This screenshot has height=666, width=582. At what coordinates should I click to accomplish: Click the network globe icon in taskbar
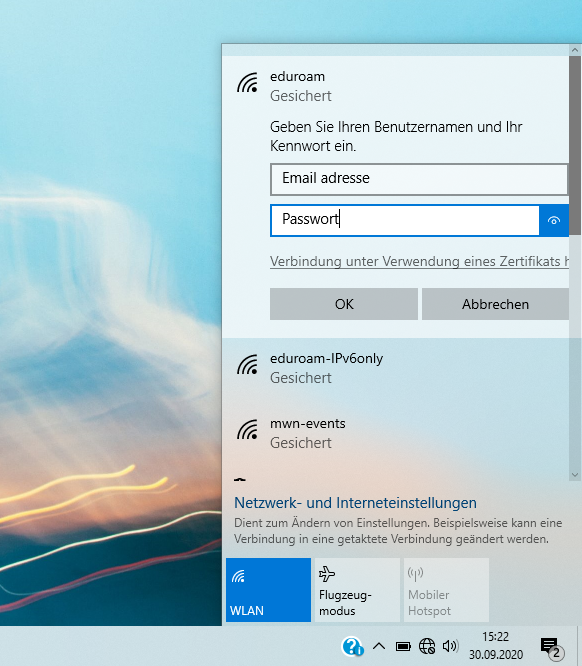tap(427, 646)
